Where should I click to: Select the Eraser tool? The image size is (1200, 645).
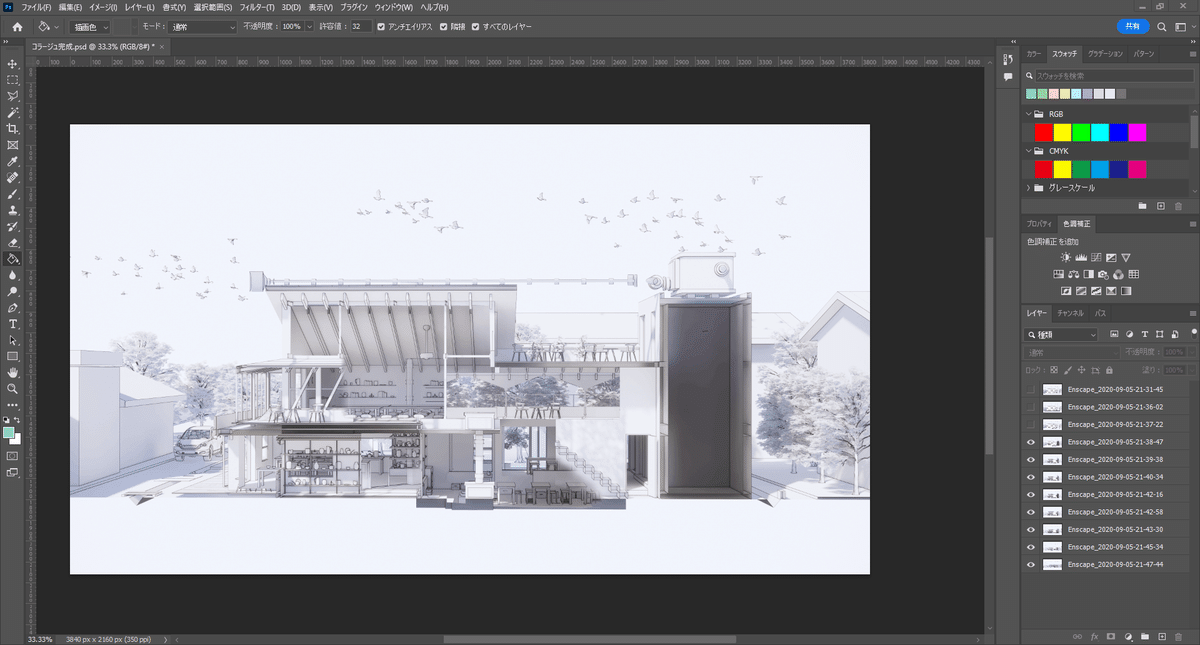coord(13,242)
